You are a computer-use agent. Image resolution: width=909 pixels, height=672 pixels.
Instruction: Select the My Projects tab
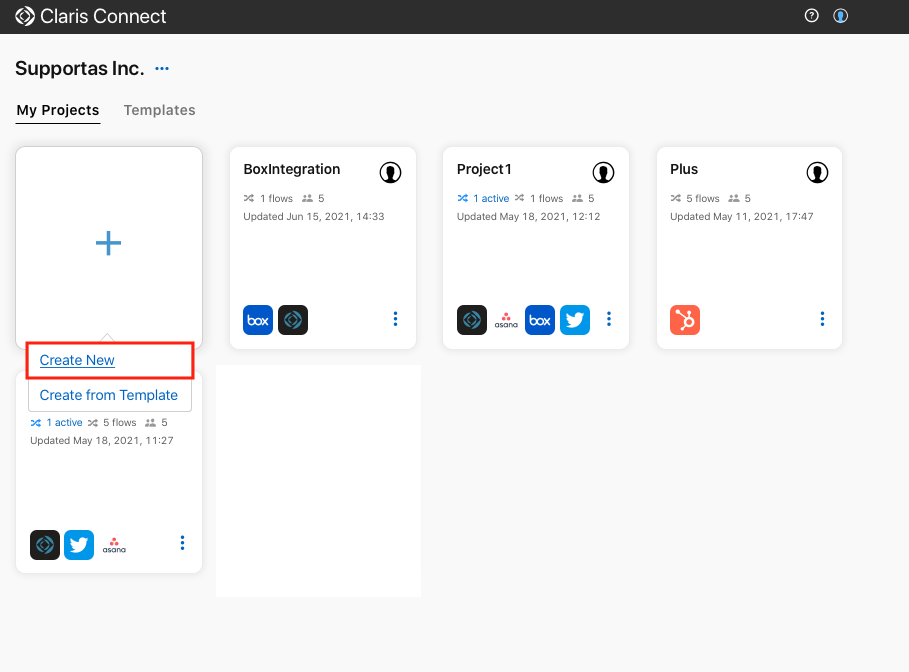point(58,110)
